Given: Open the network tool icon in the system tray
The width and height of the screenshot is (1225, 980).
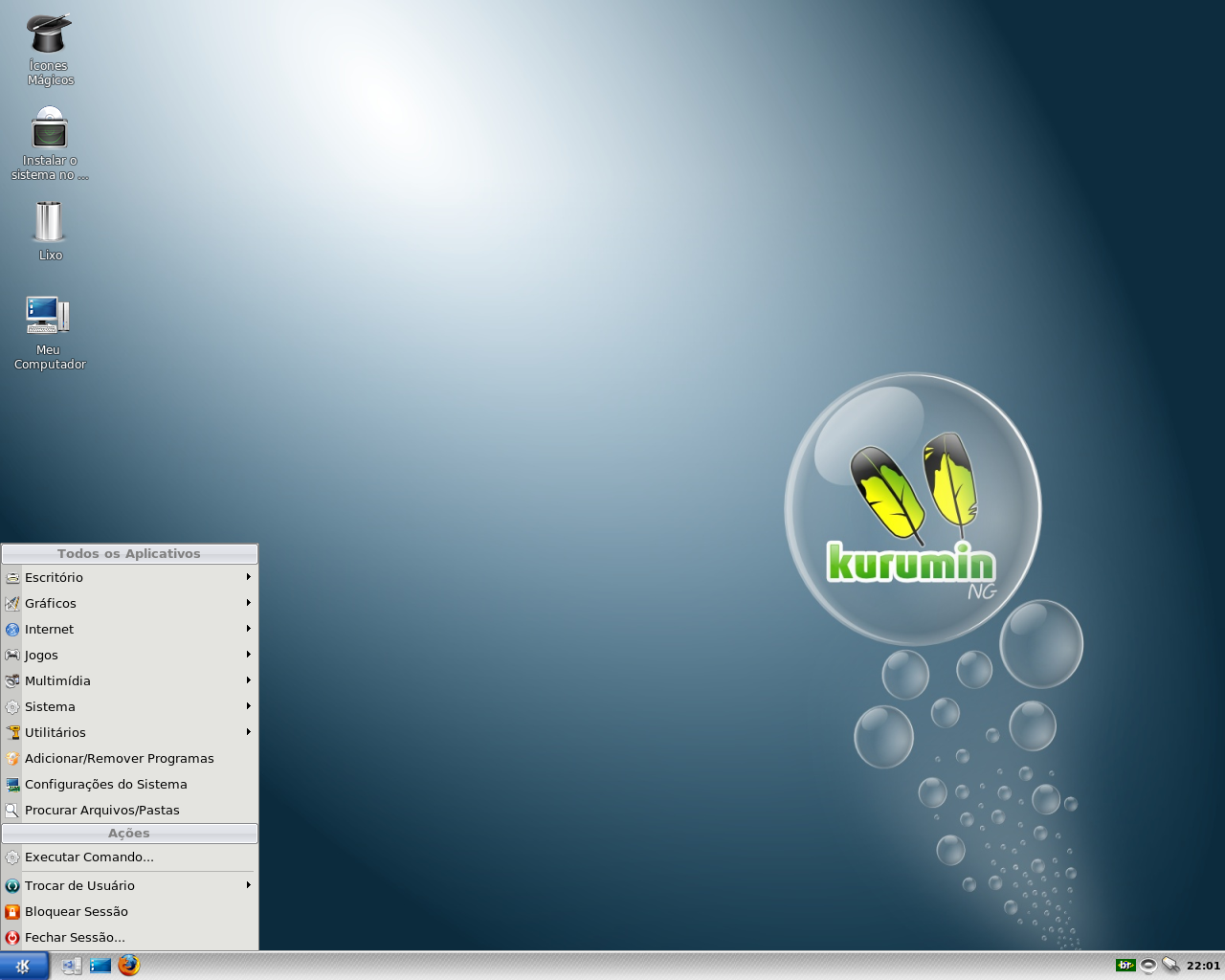Looking at the screenshot, I should coord(1169,965).
